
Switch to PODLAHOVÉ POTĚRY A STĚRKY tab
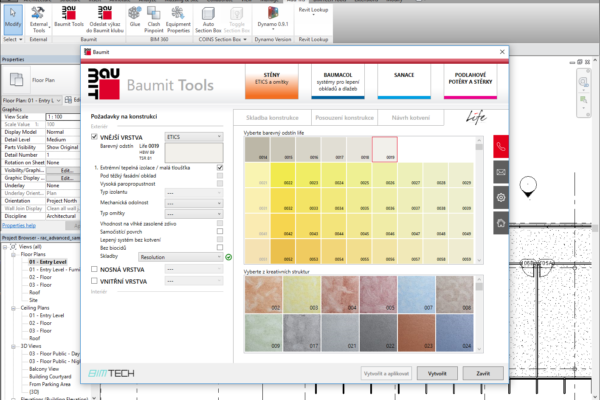coord(470,82)
